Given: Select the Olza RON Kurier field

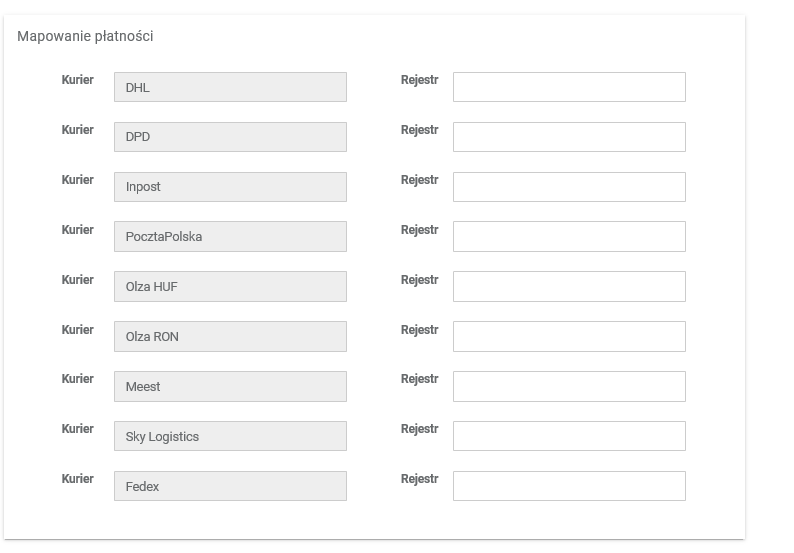Looking at the screenshot, I should (230, 337).
